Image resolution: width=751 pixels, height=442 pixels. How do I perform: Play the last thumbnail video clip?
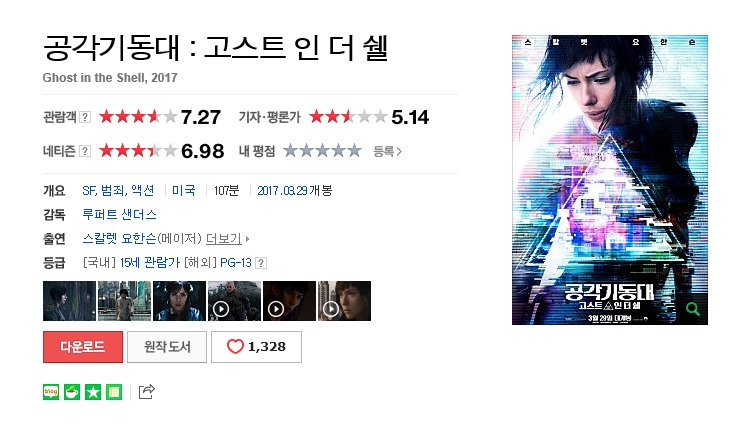click(x=344, y=301)
